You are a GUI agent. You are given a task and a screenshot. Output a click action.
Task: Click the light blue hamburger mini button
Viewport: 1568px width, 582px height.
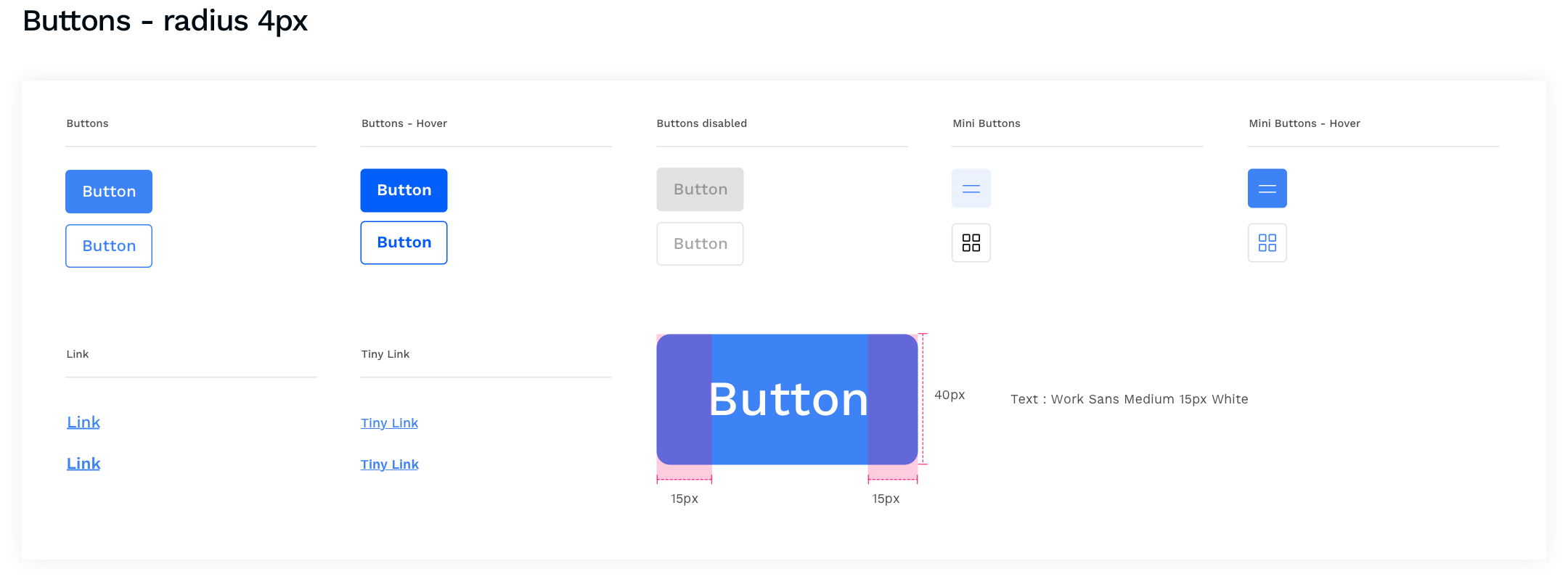pos(971,189)
